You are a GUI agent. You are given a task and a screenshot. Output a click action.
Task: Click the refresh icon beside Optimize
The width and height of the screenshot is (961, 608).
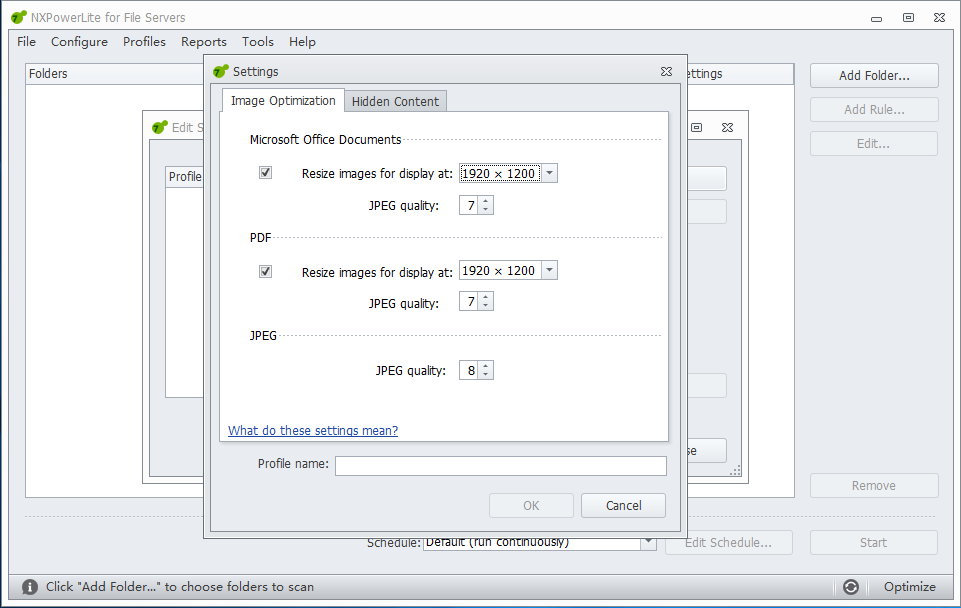pos(851,587)
